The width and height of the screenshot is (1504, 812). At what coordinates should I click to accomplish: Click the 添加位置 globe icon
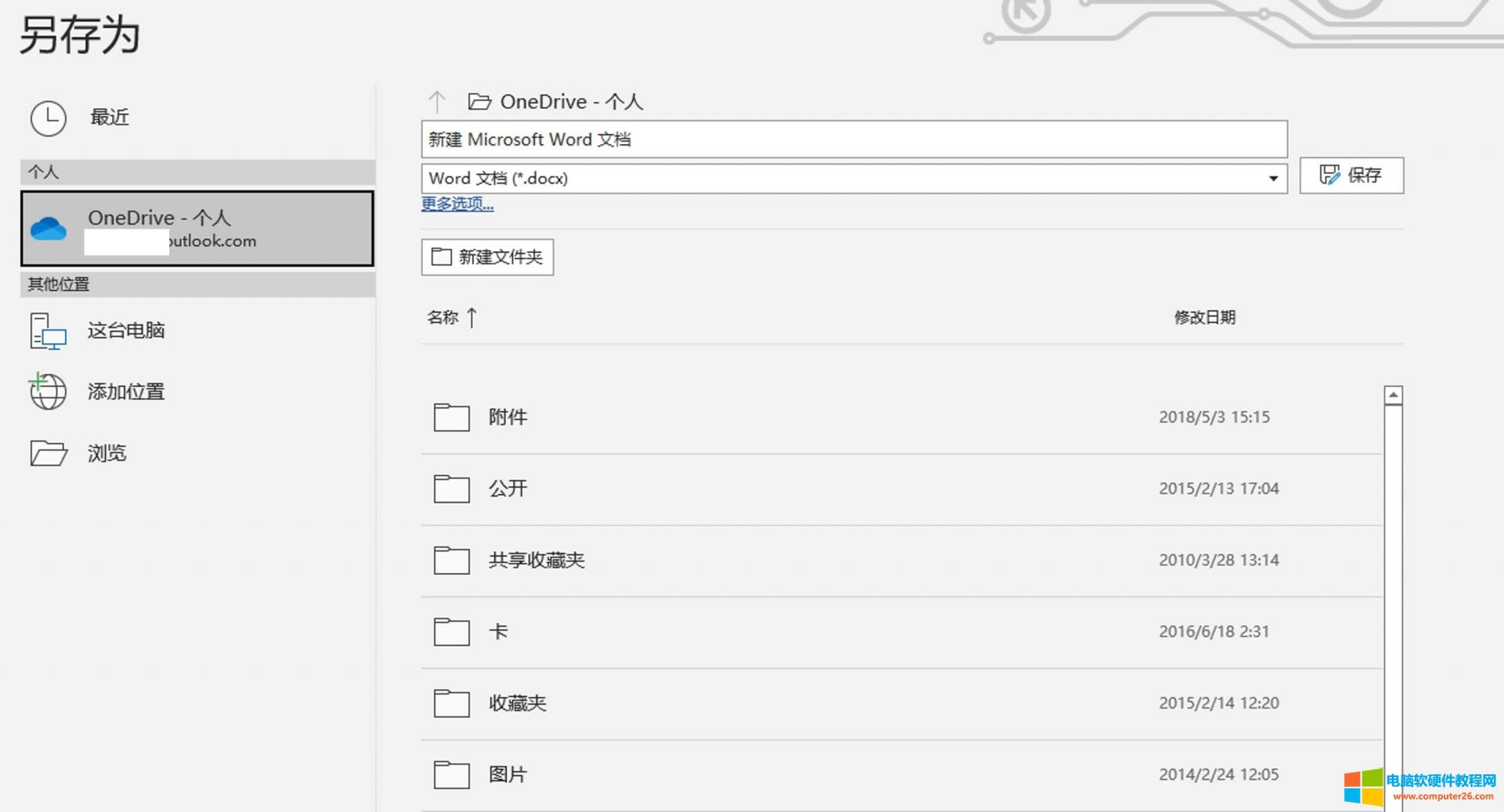pyautogui.click(x=47, y=392)
